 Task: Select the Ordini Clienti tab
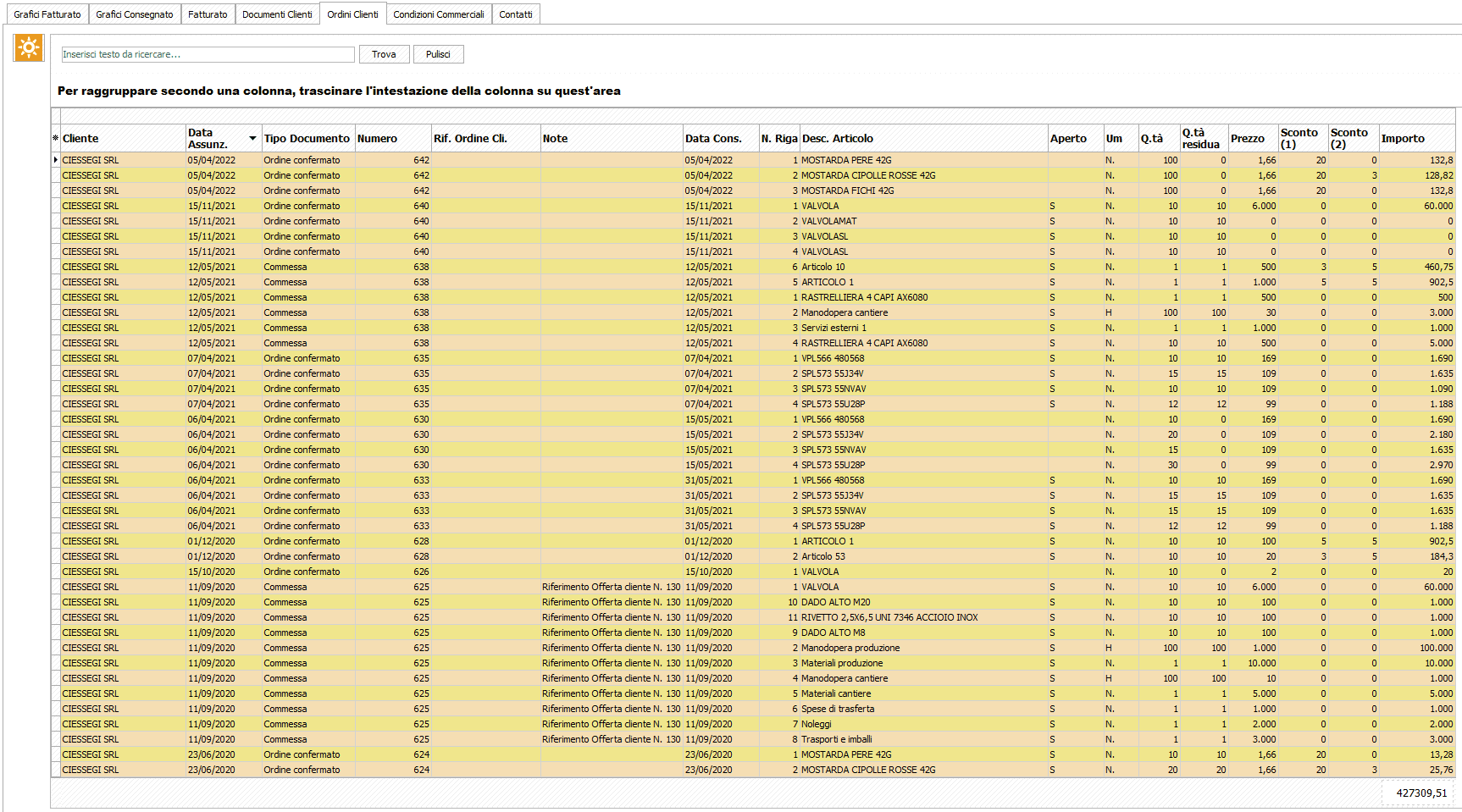click(x=353, y=14)
